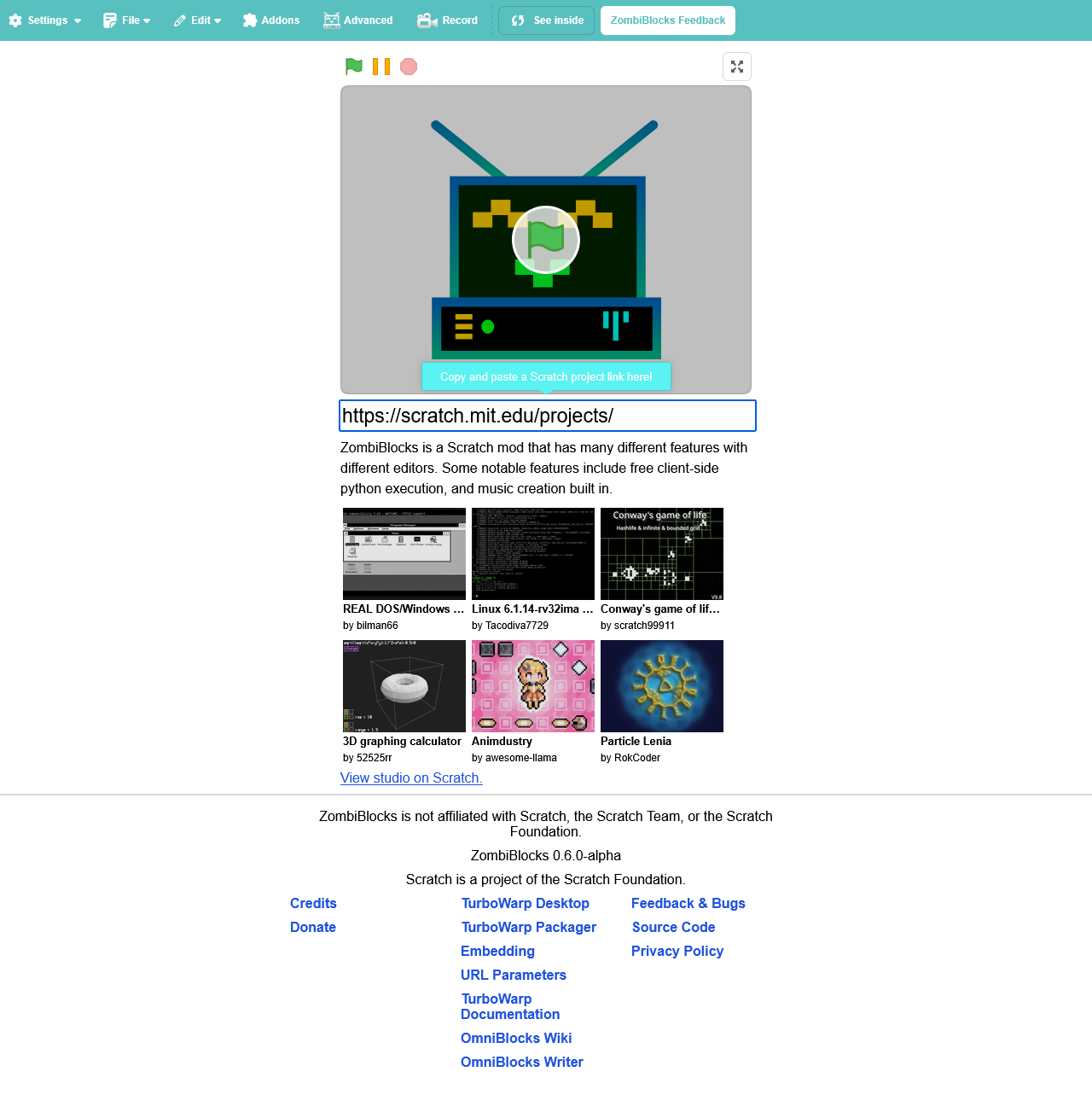Click the Record camera icon
Image resolution: width=1092 pixels, height=1095 pixels.
click(x=427, y=20)
